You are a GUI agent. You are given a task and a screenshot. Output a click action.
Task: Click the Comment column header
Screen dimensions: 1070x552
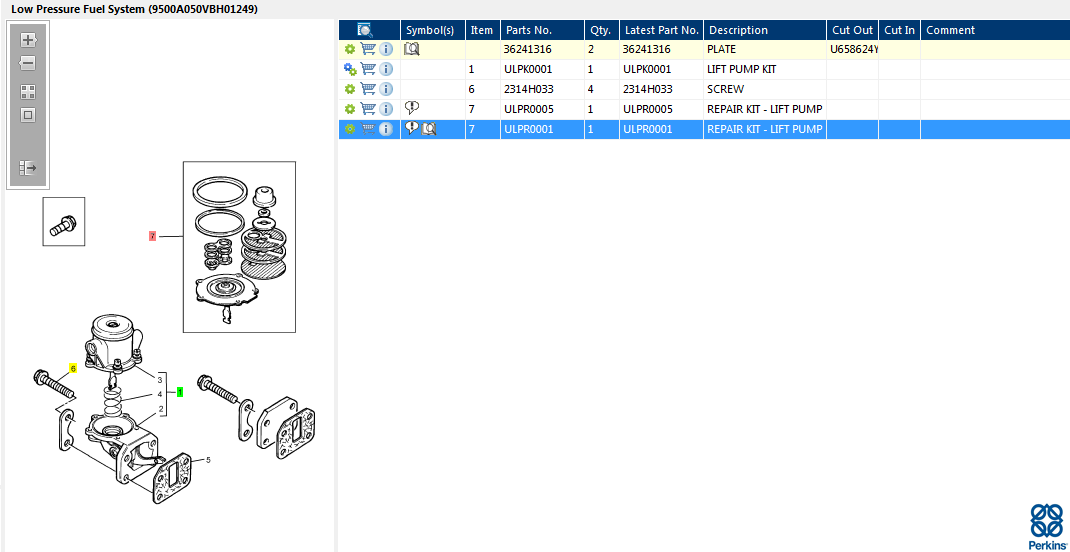click(x=995, y=30)
